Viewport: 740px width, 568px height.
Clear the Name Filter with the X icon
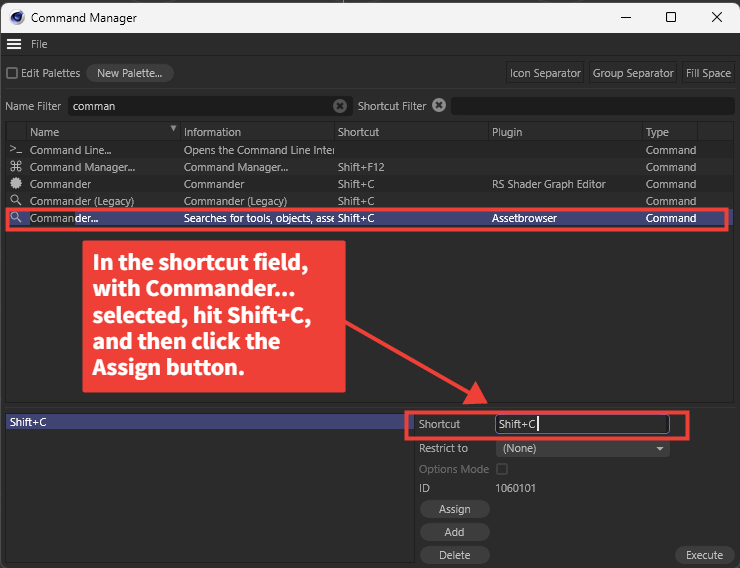pyautogui.click(x=340, y=106)
